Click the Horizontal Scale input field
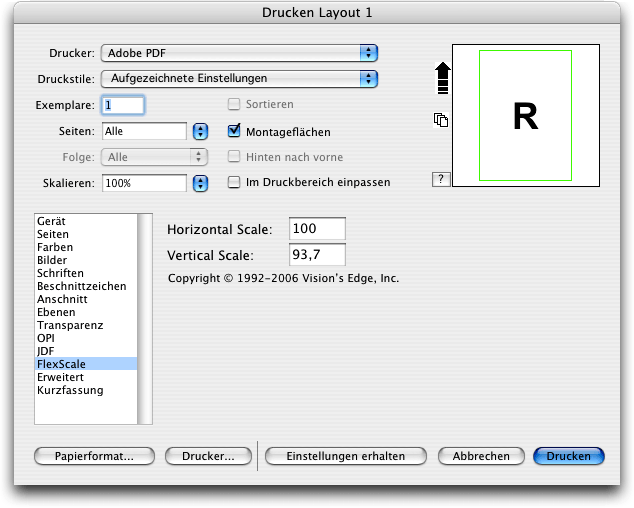This screenshot has height=508, width=634. (x=317, y=229)
